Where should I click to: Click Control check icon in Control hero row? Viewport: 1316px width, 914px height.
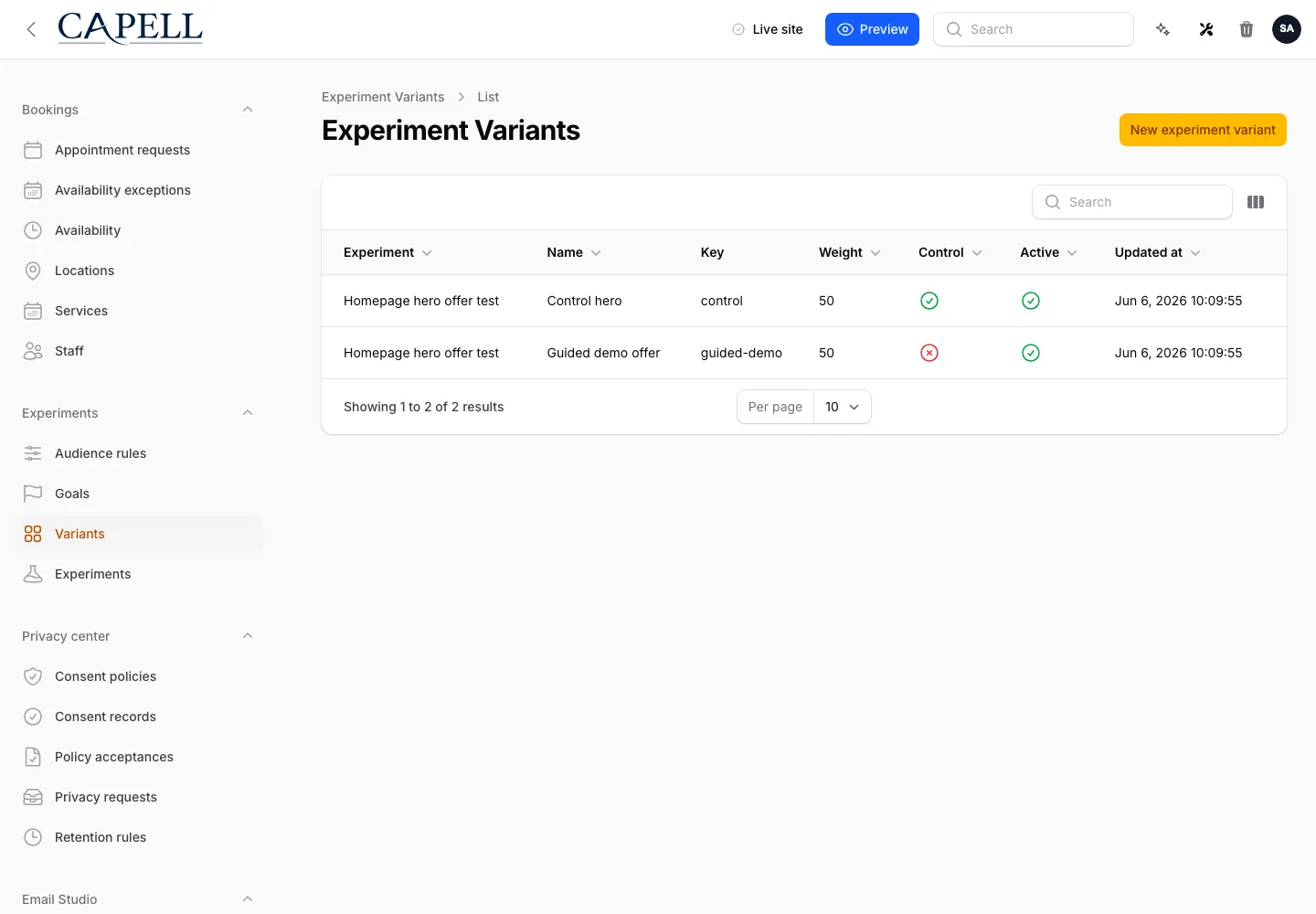pos(929,301)
